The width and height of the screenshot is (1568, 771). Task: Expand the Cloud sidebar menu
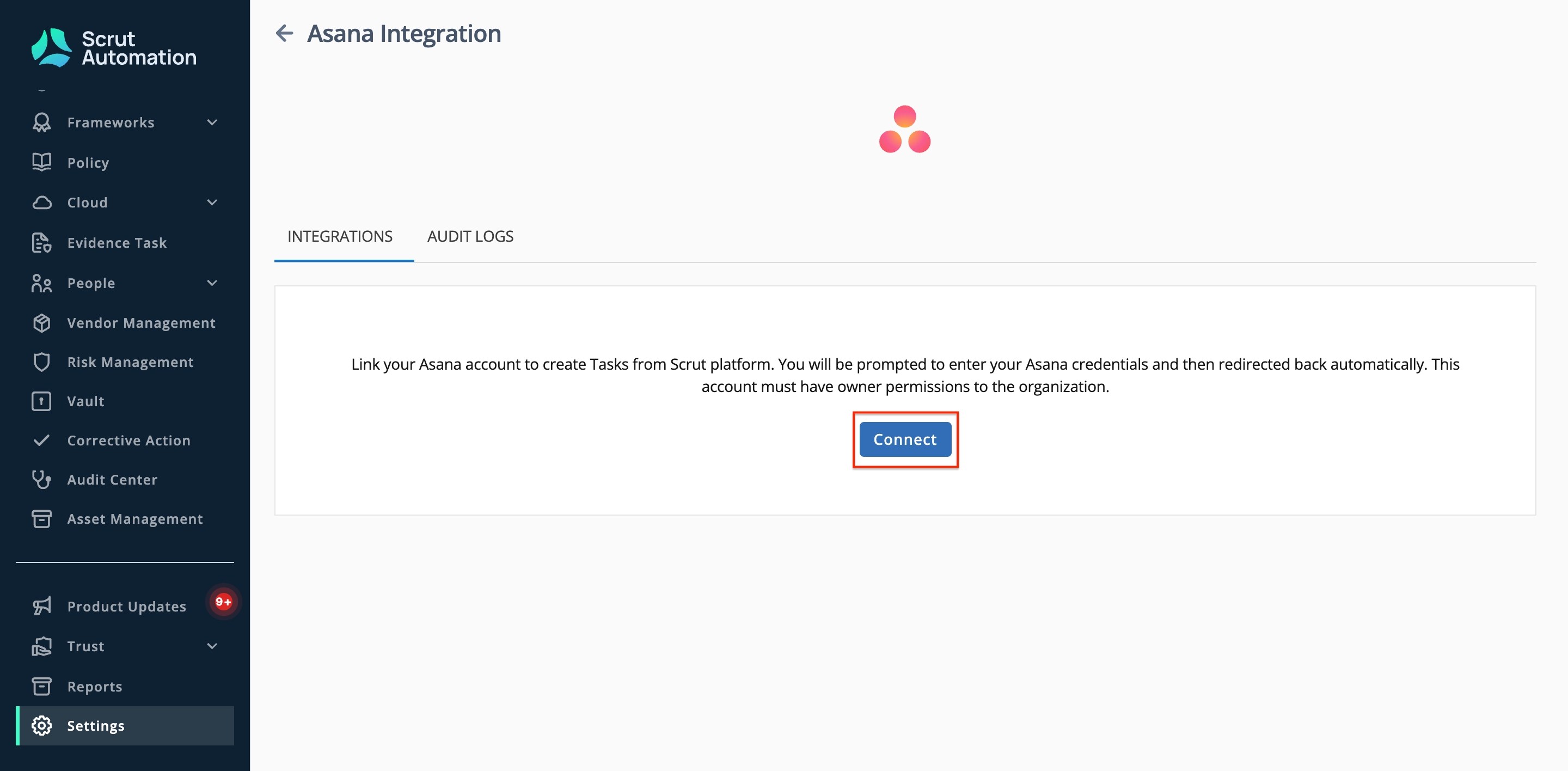(x=211, y=203)
